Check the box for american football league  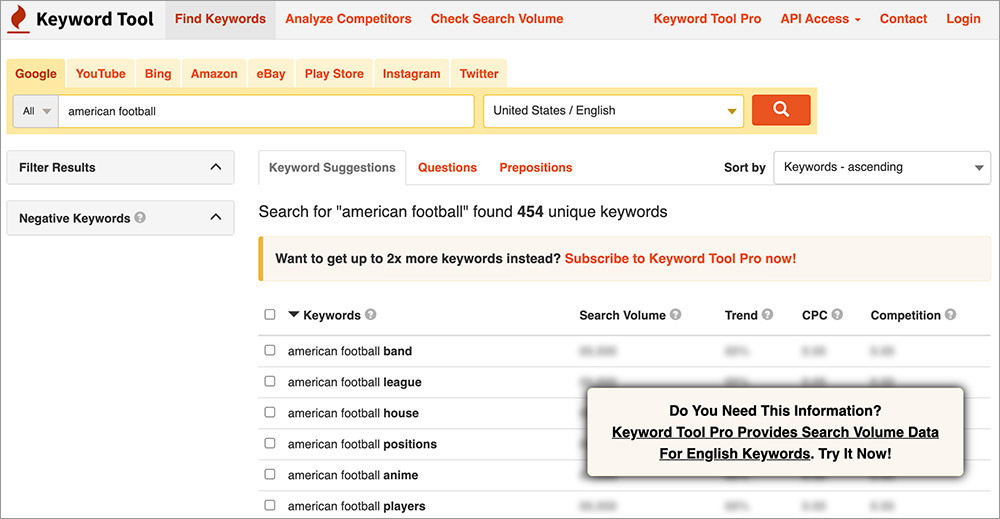click(x=270, y=381)
